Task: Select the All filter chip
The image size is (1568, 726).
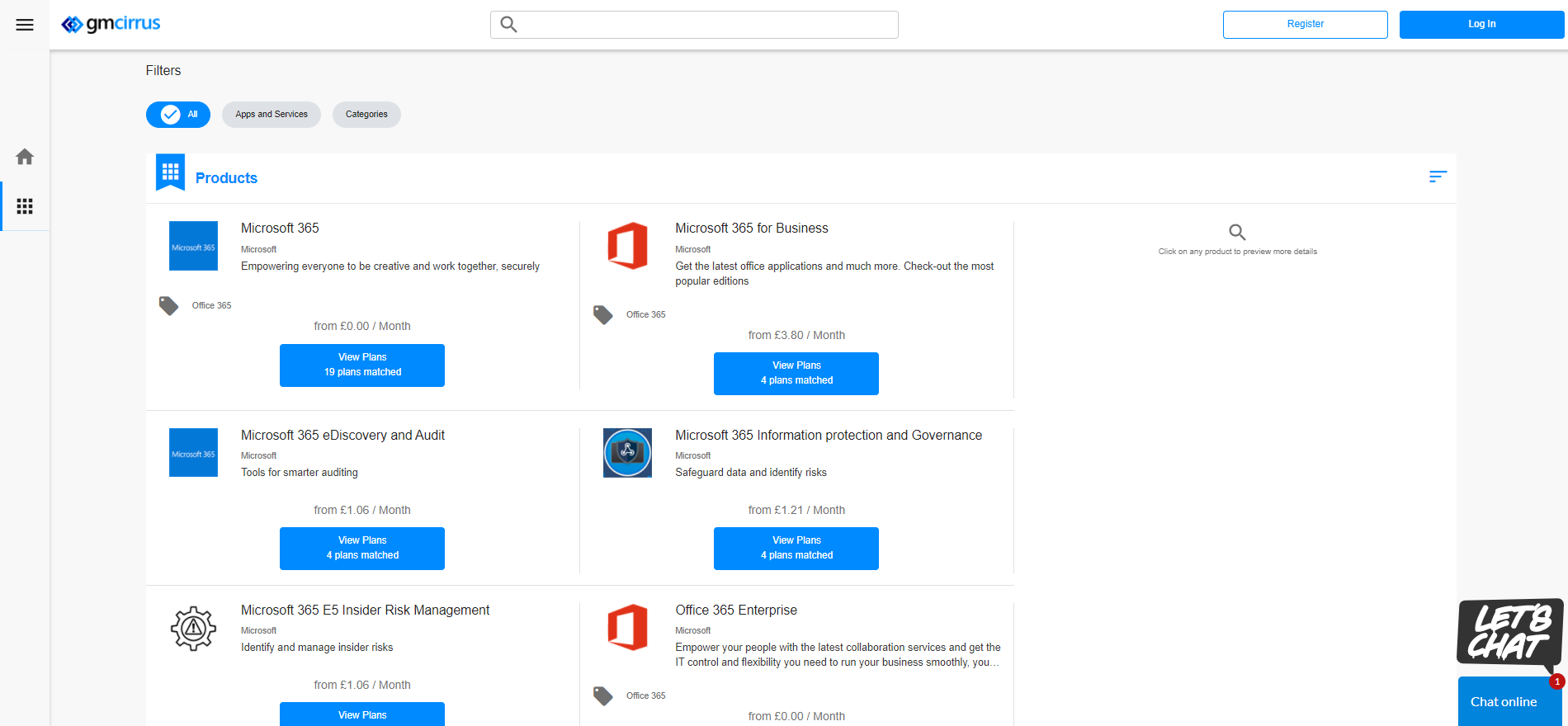Action: click(178, 115)
